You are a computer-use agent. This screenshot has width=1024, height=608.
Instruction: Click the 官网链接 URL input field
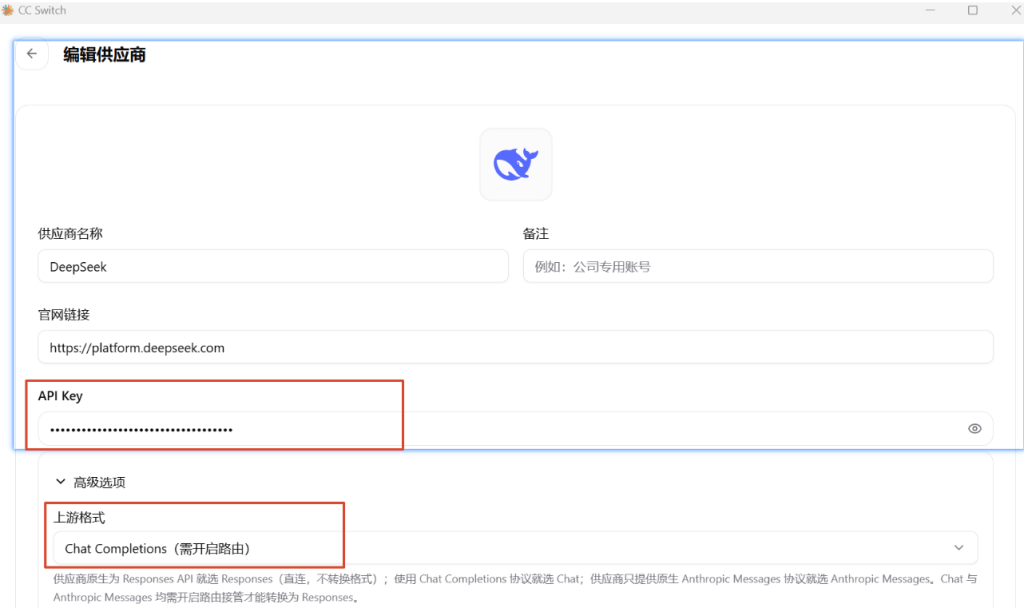[x=515, y=347]
